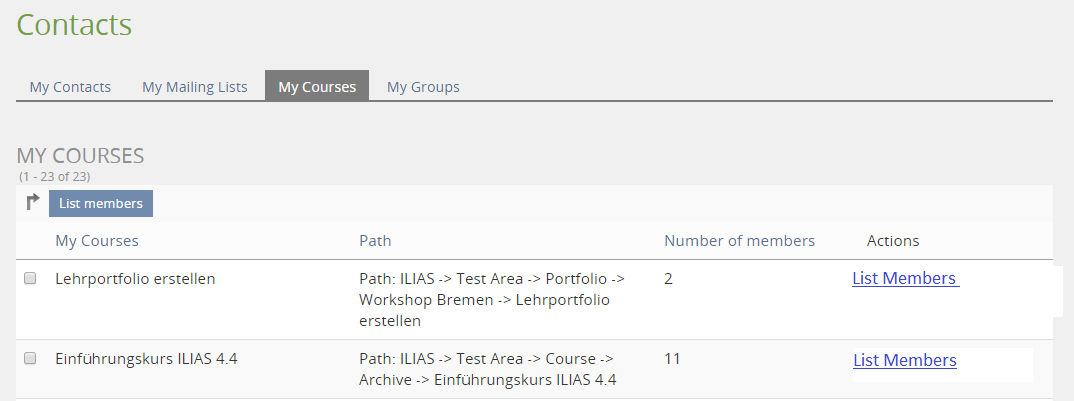Click the My Courses column header
The width and height of the screenshot is (1074, 401).
(x=97, y=241)
